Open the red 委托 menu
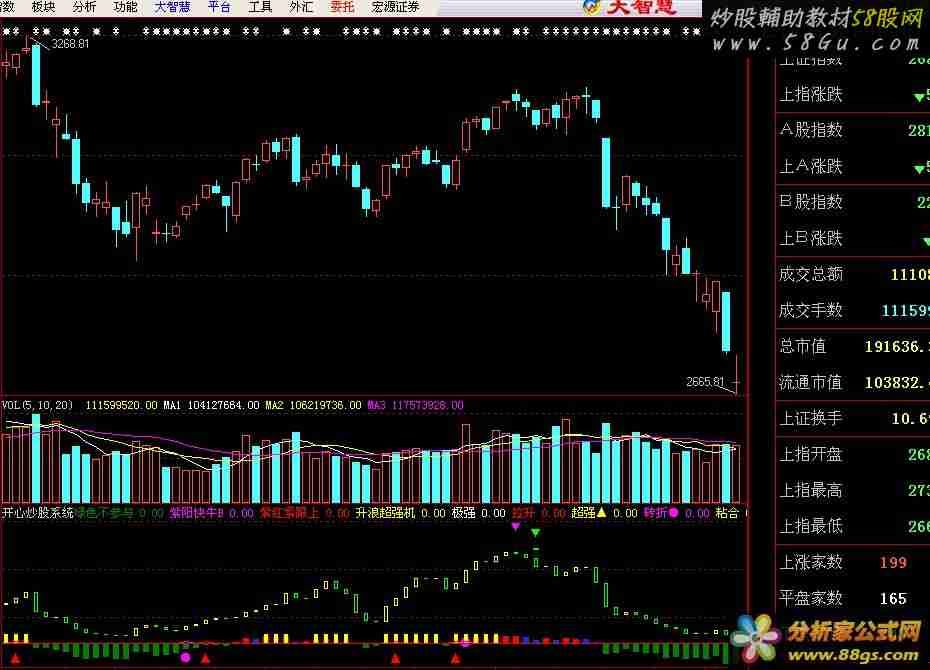 point(342,7)
